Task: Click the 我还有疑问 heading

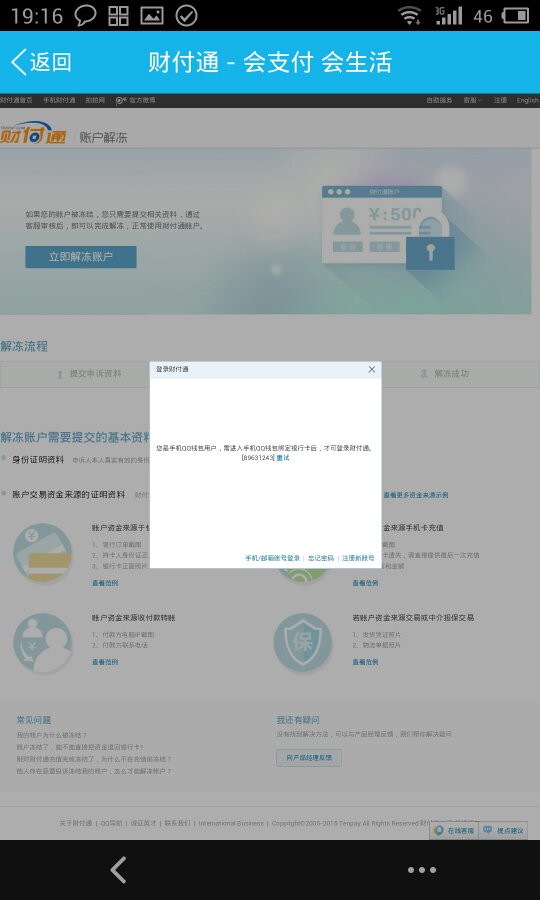Action: point(298,720)
